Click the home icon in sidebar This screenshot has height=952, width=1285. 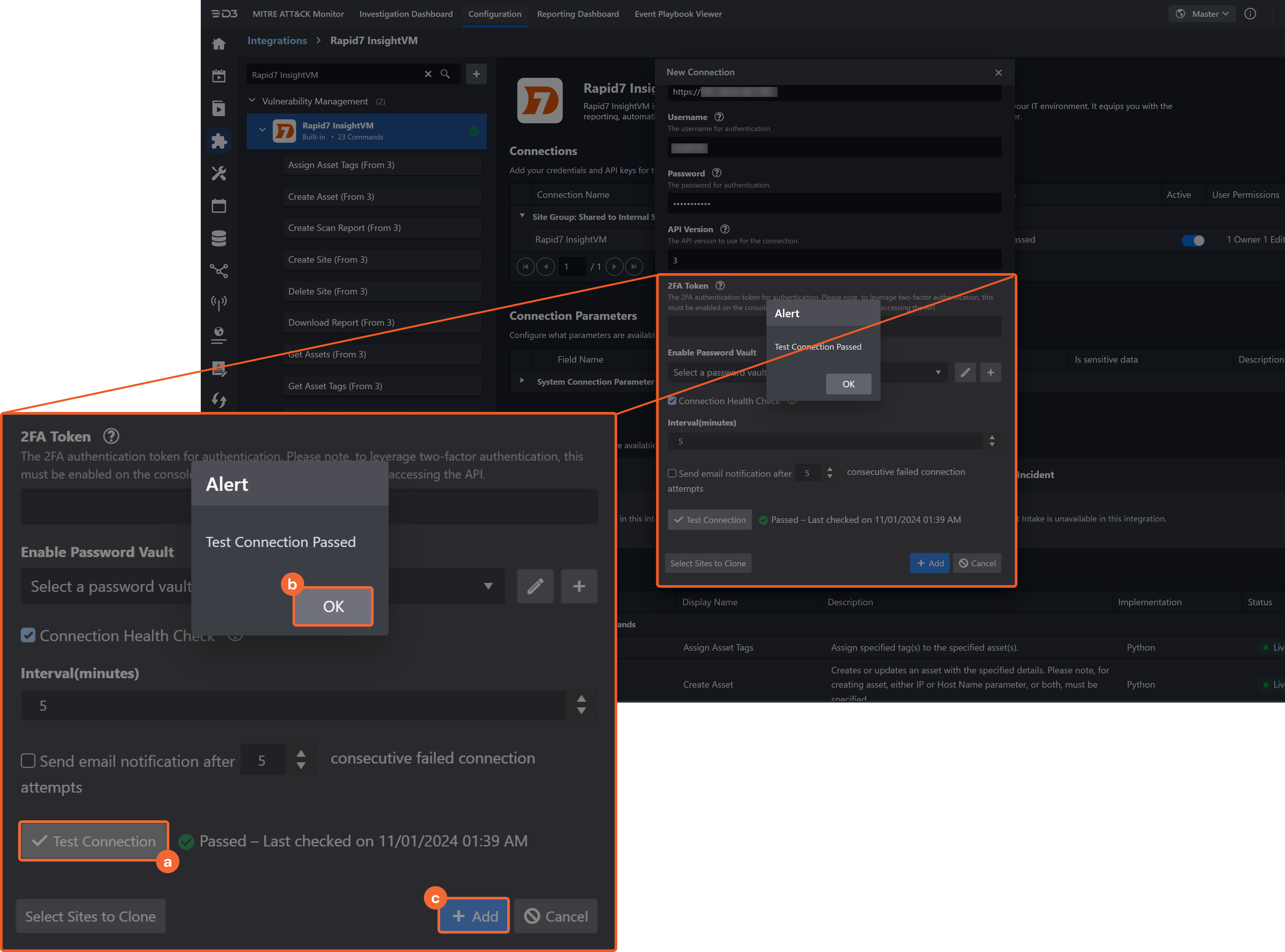pyautogui.click(x=218, y=44)
